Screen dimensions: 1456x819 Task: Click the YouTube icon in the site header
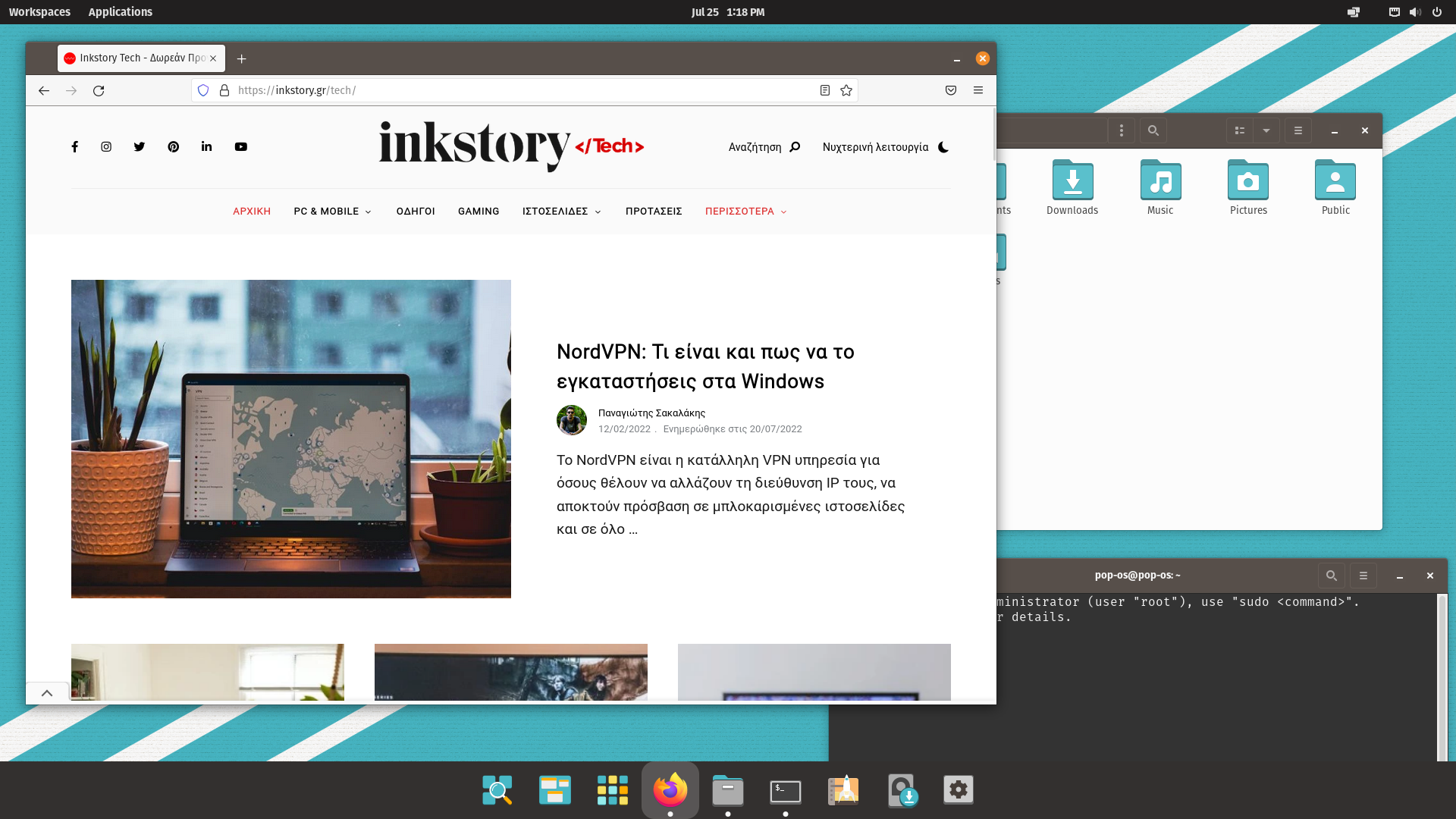[240, 146]
